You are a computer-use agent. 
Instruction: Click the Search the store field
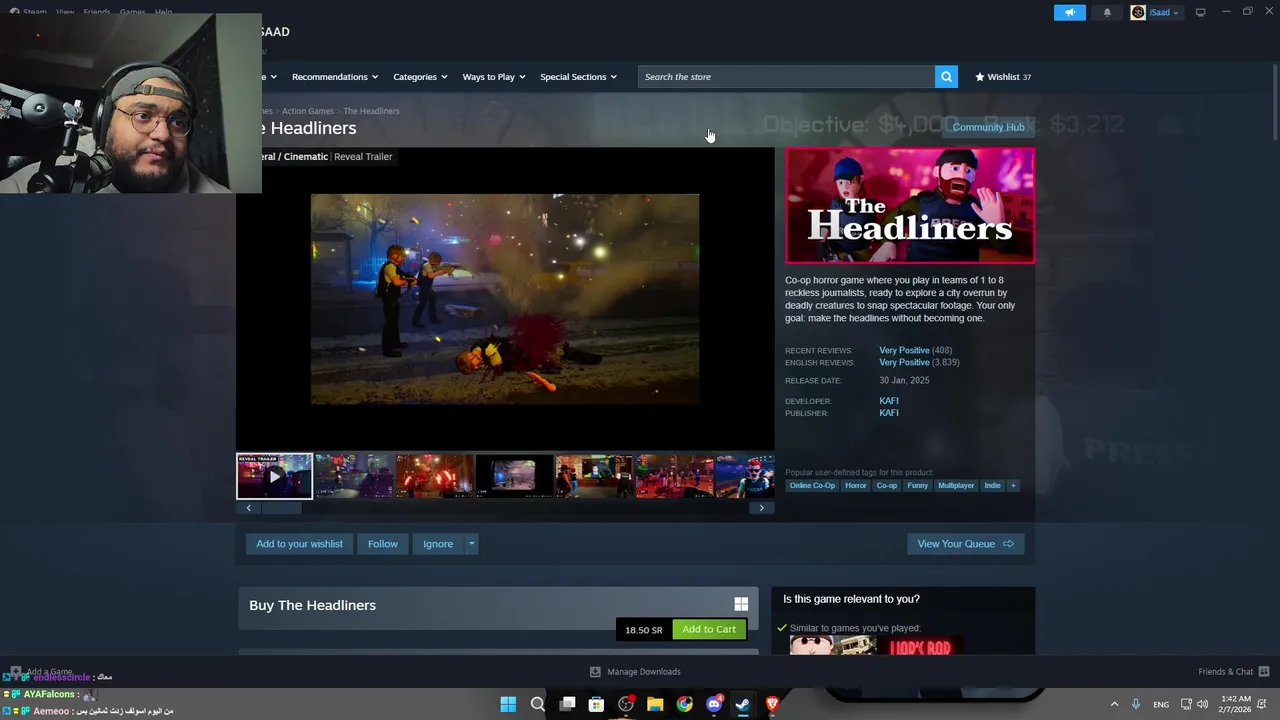(786, 77)
